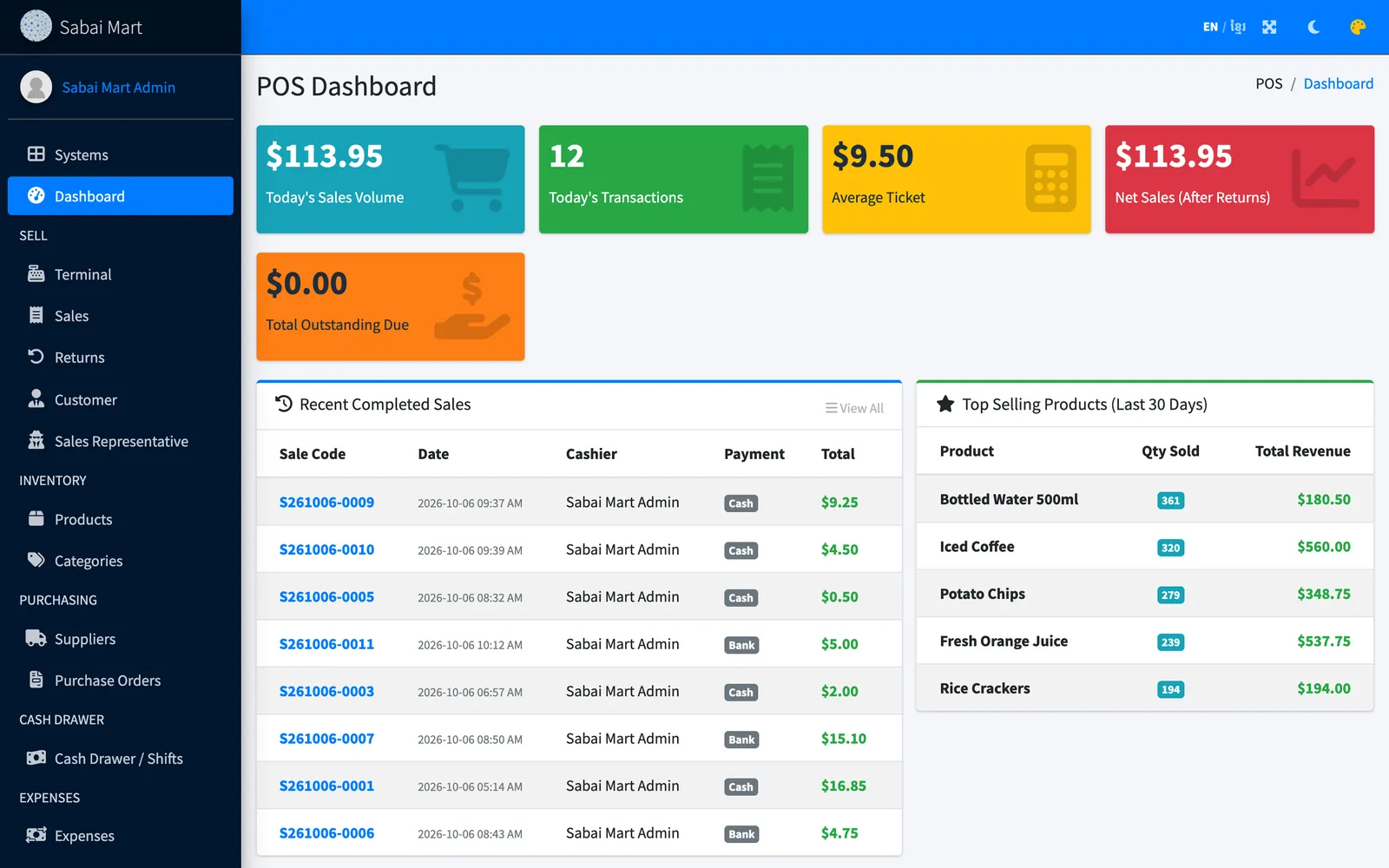Click the Cash Drawer / Shifts money icon
Screen dimensions: 1389x868
[x=36, y=758]
